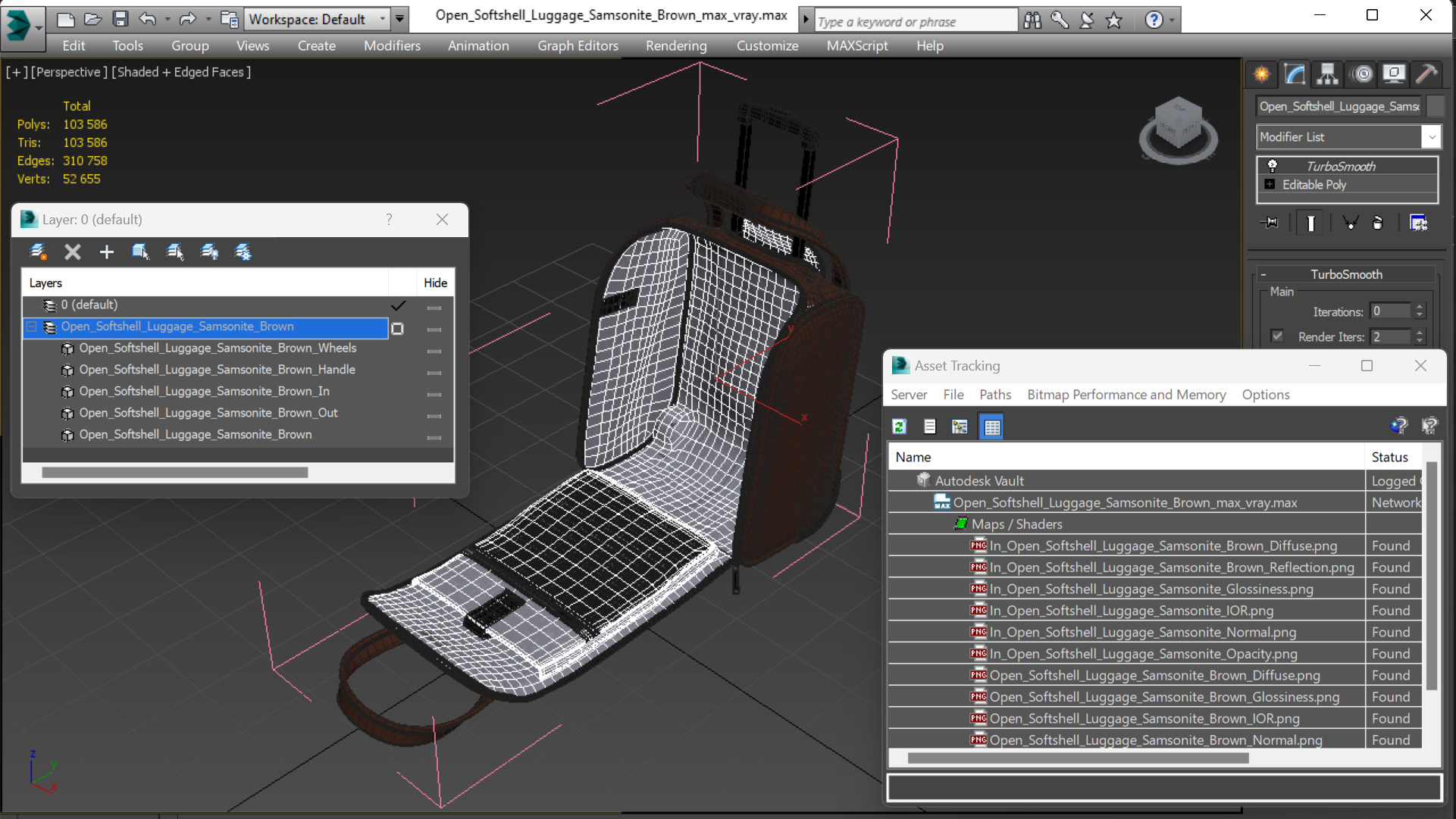Viewport: 1456px width, 819px height.
Task: Open Paths menu in Asset Tracking
Action: [x=994, y=395]
